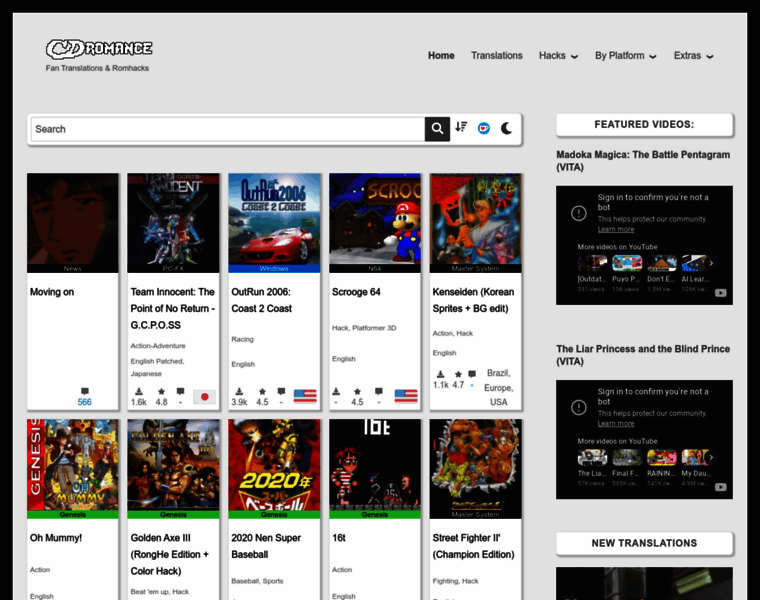760x600 pixels.
Task: Click the Golden Axe III cover art
Action: point(173,465)
